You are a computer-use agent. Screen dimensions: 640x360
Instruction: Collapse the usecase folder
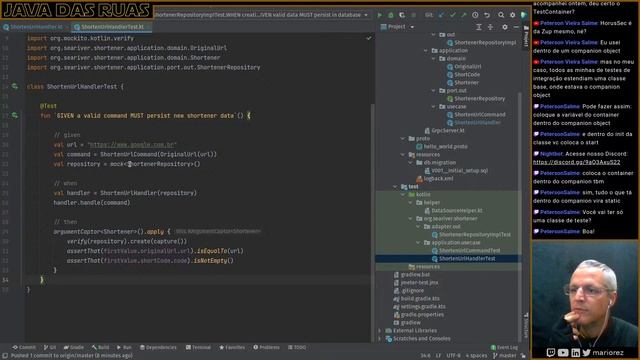coord(433,107)
